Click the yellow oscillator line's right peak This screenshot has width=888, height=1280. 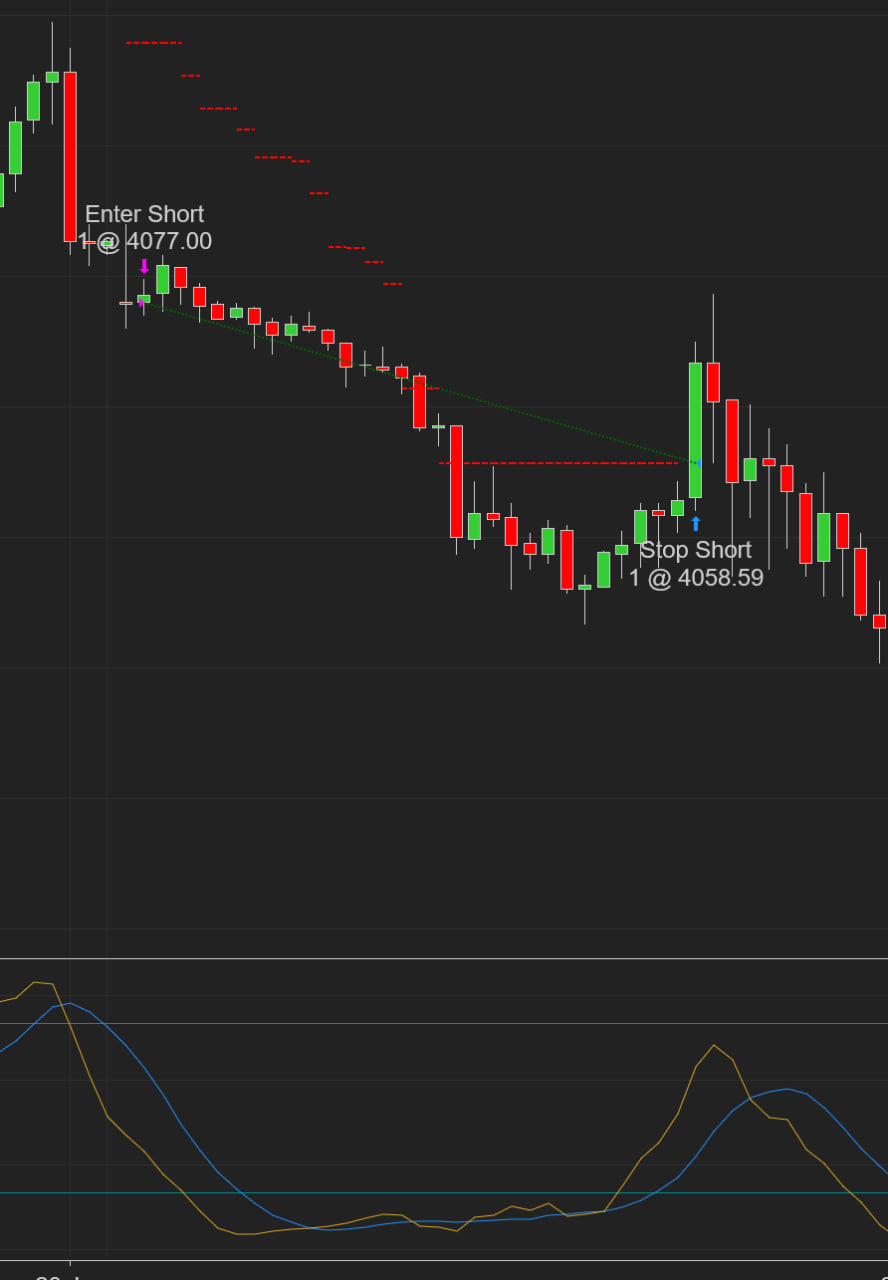click(713, 1046)
